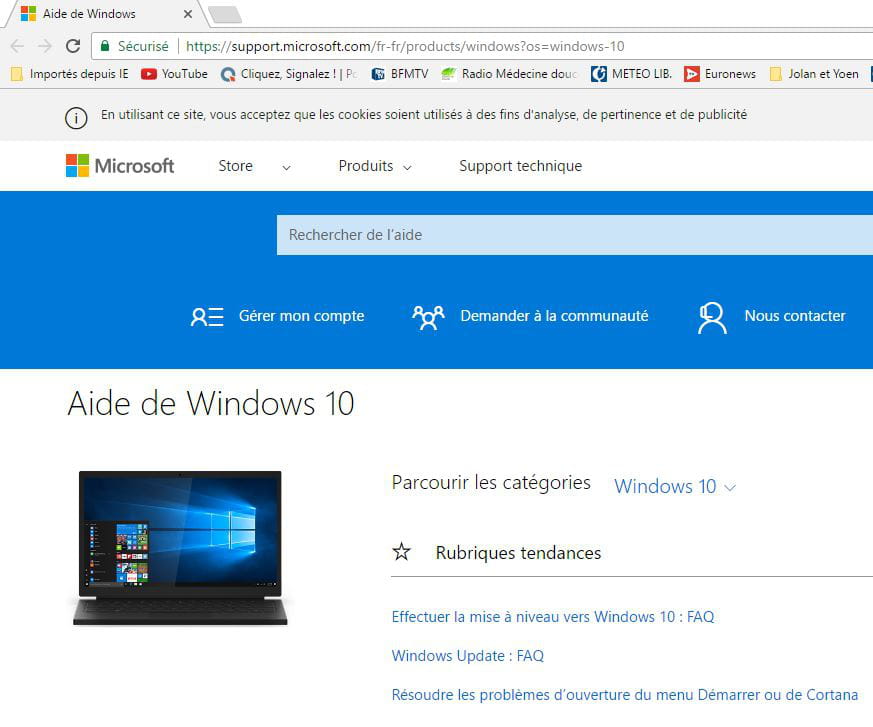The height and width of the screenshot is (727, 873).
Task: Open the Nous contacter link
Action: click(x=795, y=316)
